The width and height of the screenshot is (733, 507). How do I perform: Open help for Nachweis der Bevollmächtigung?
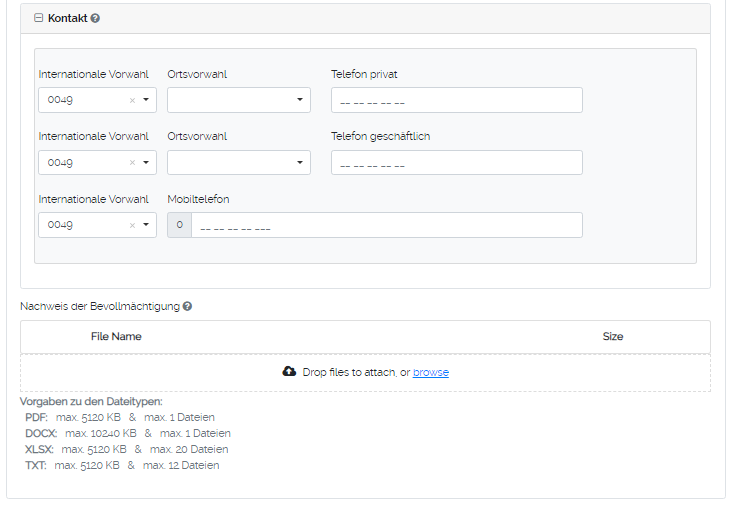(x=187, y=306)
